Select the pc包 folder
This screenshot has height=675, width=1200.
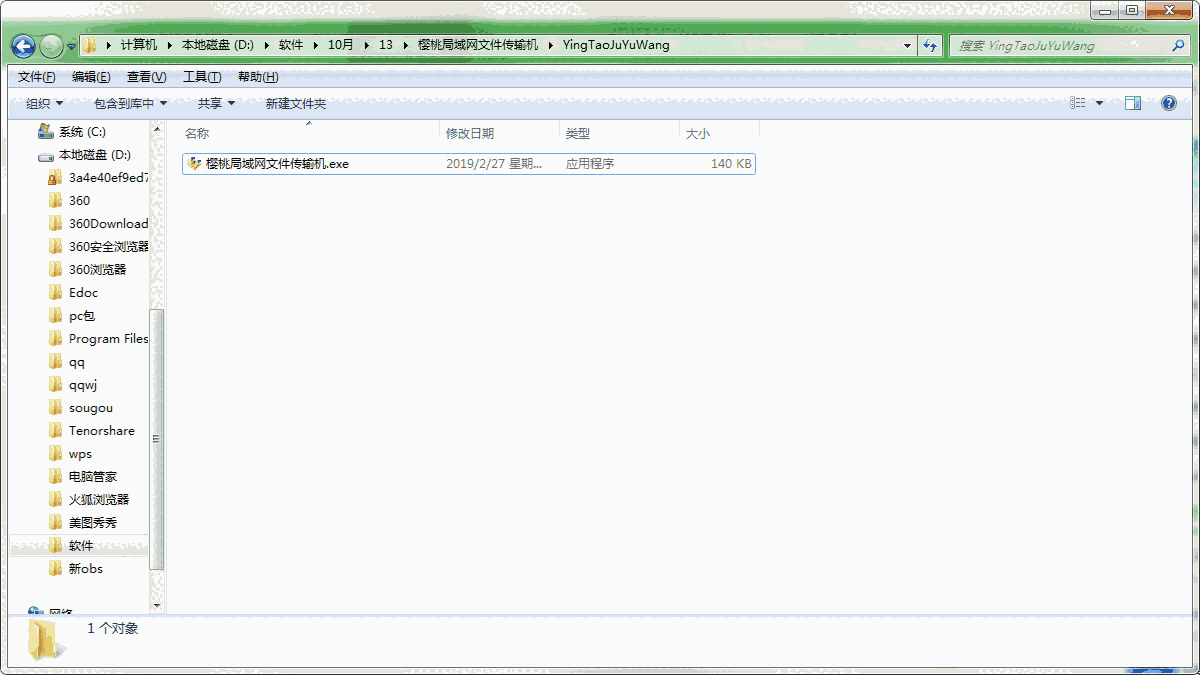coord(82,316)
